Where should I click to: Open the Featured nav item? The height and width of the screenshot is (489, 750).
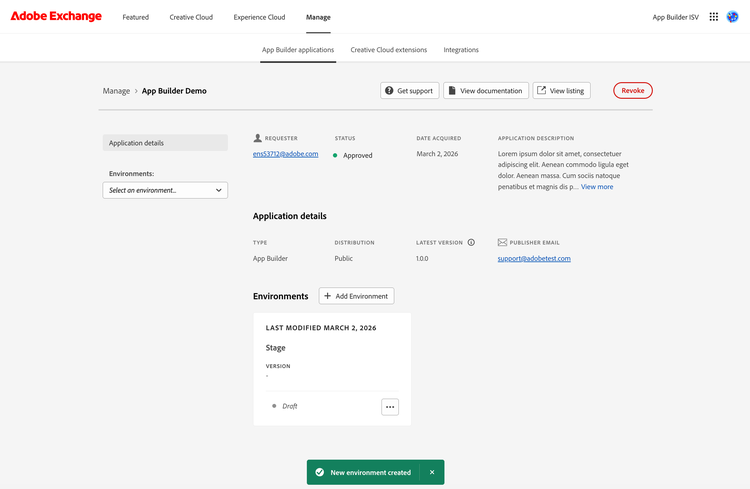135,17
